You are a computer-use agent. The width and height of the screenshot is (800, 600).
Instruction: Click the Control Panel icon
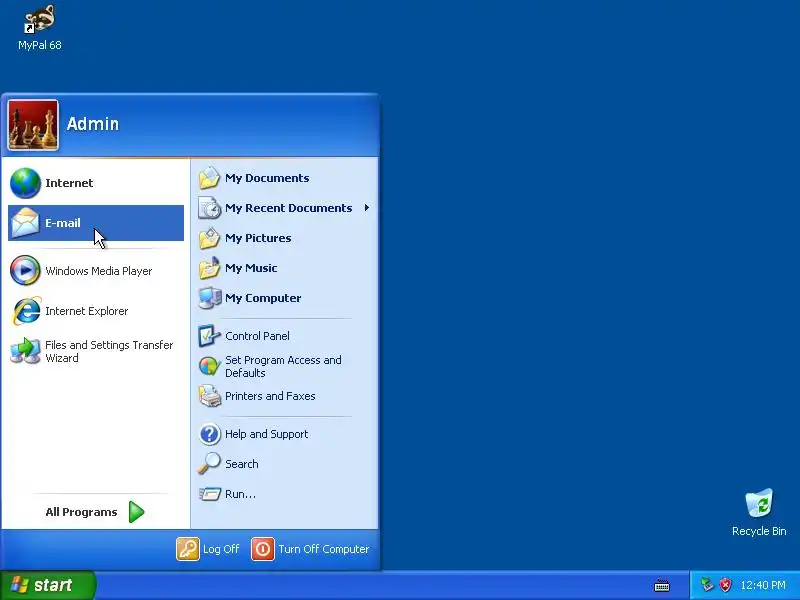point(209,336)
